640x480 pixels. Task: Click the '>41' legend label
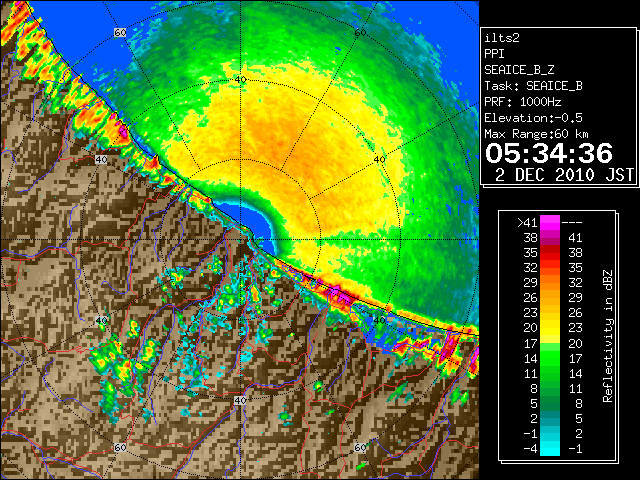(x=527, y=223)
